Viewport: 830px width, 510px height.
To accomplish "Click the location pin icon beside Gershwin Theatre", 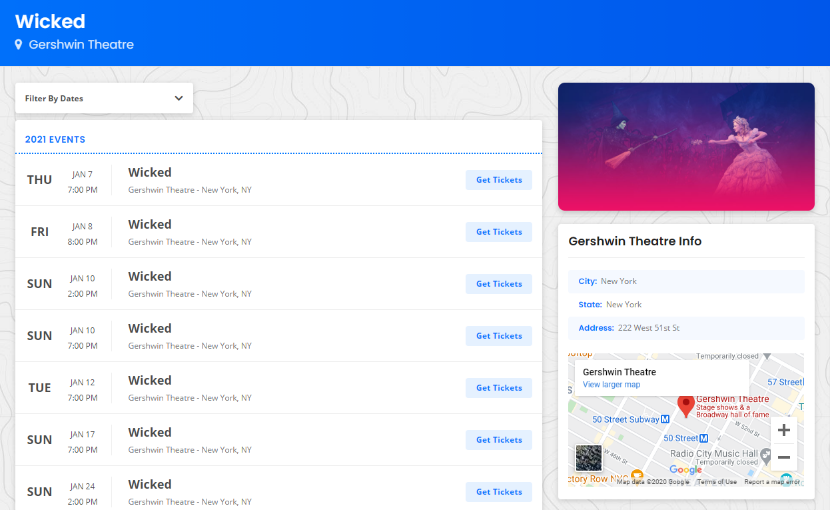I will pyautogui.click(x=19, y=44).
